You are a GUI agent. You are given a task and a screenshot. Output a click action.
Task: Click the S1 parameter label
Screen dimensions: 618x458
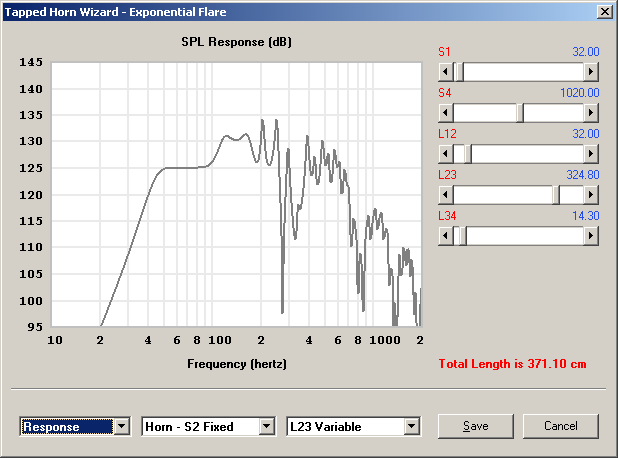click(x=444, y=52)
